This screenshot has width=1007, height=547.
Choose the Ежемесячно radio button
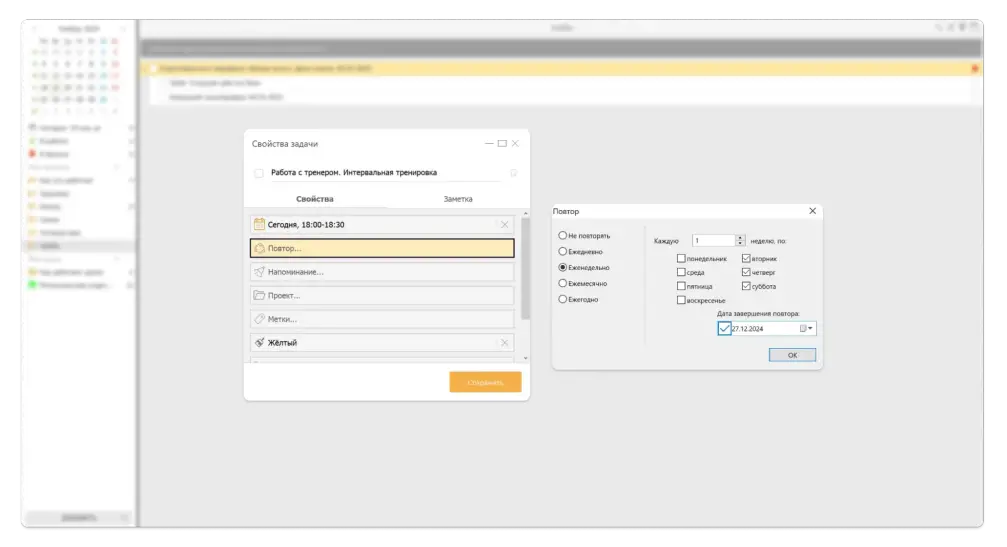(563, 283)
